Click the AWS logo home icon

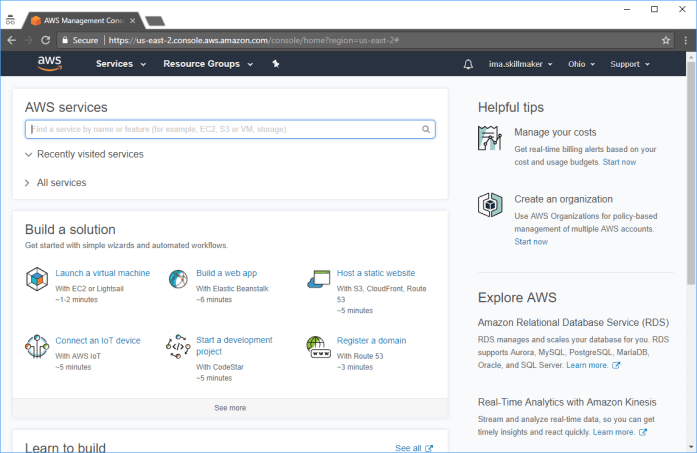[x=49, y=64]
